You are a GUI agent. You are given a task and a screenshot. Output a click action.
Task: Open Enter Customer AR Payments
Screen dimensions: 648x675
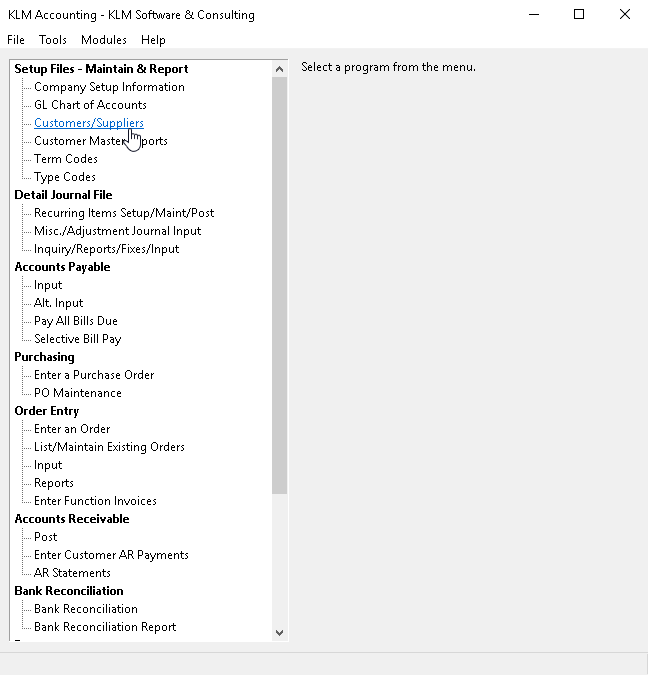pyautogui.click(x=111, y=555)
